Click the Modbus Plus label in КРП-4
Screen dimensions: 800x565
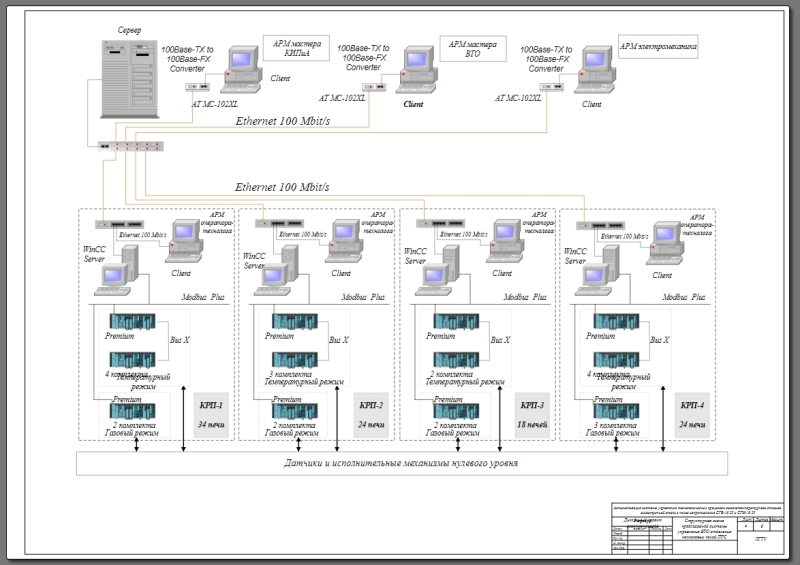point(684,297)
